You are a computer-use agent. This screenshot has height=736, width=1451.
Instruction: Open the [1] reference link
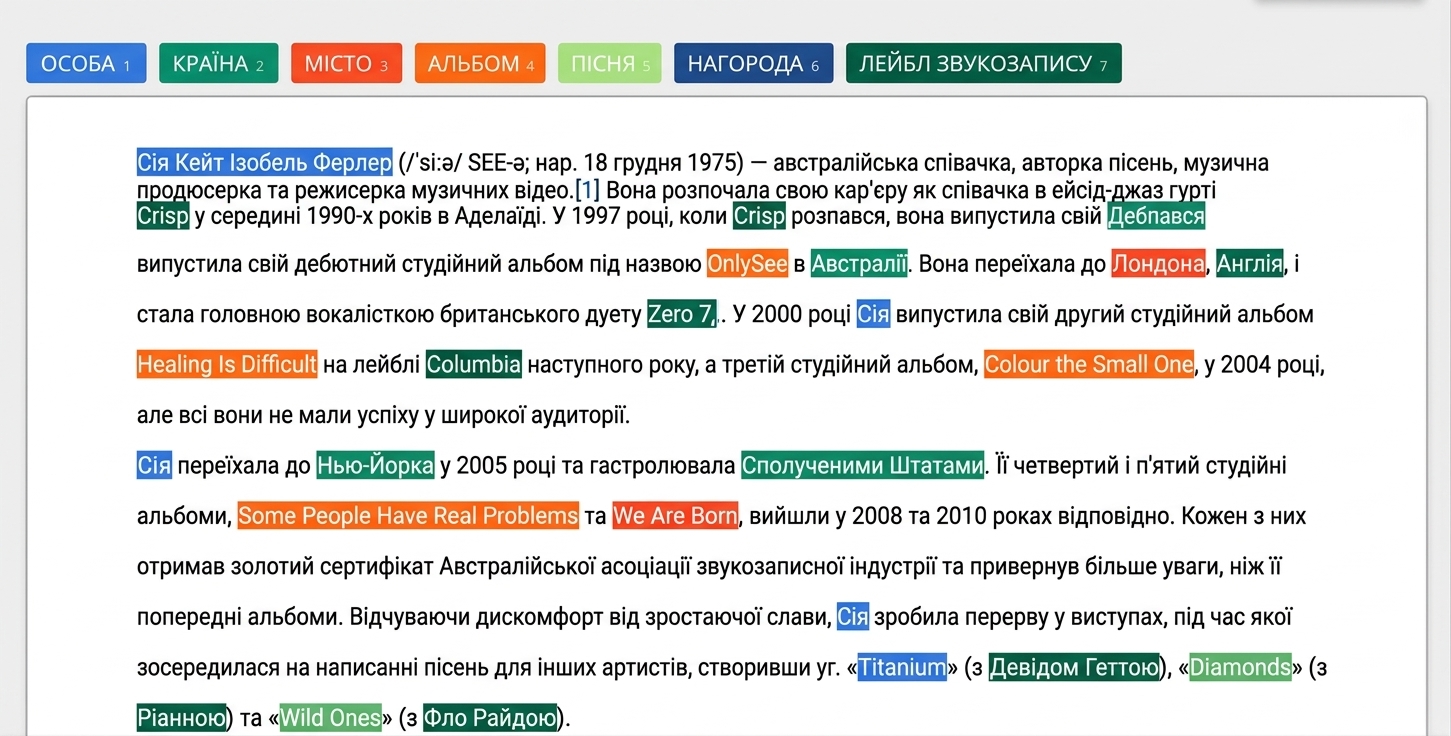coord(587,190)
